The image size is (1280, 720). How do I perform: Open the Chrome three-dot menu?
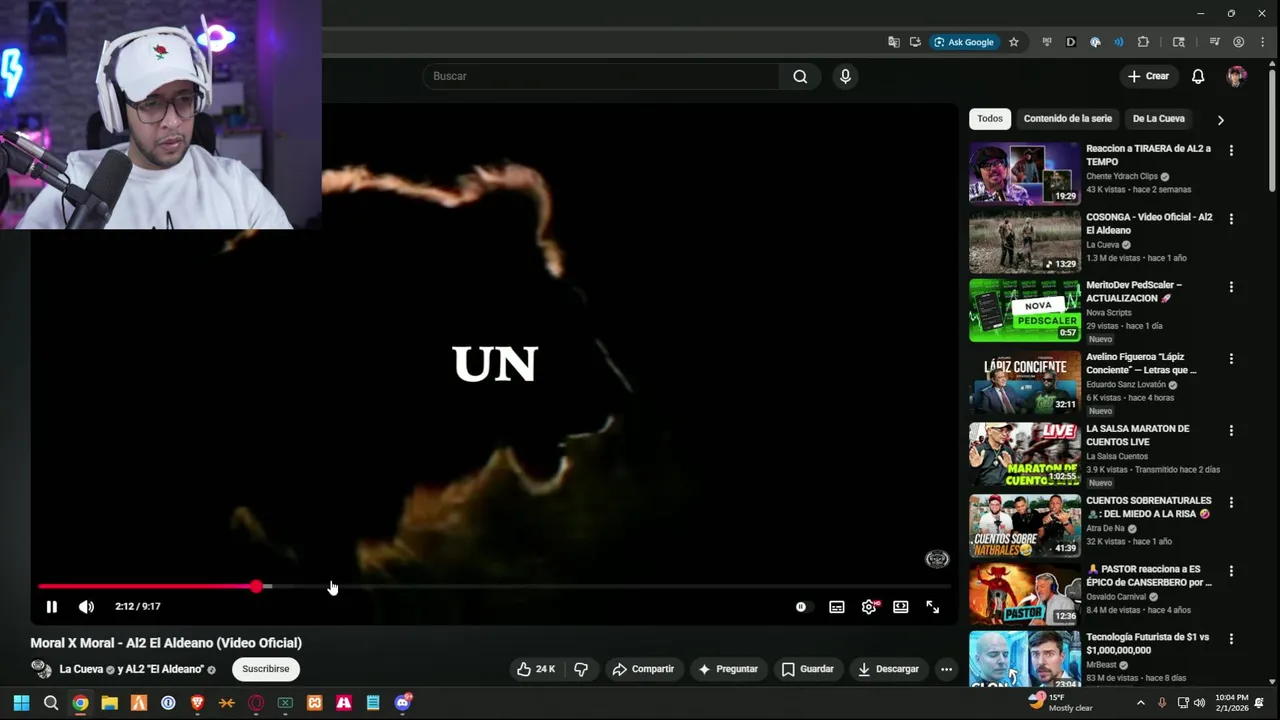1263,42
